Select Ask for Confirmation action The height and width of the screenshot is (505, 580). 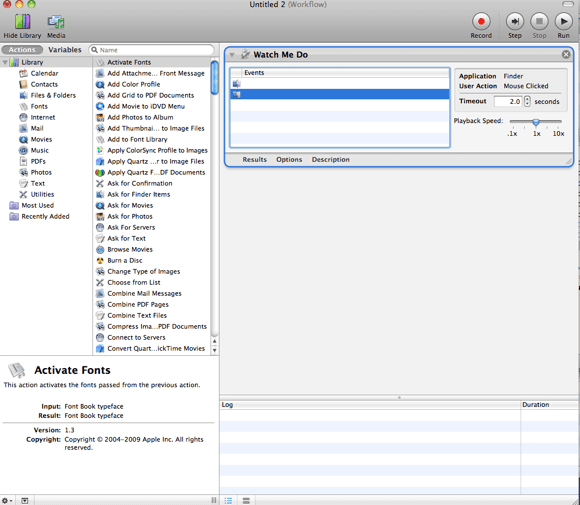tap(152, 184)
